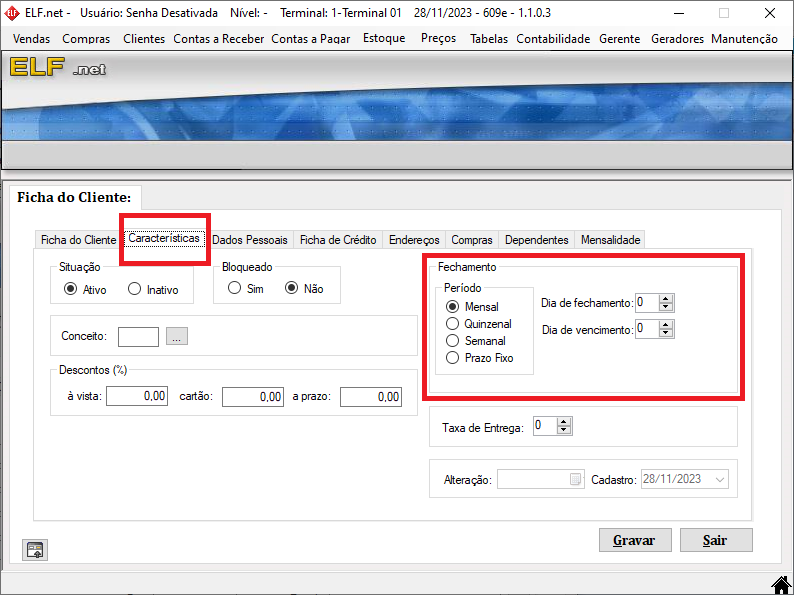Image resolution: width=794 pixels, height=595 pixels.
Task: Switch to the Mensalidade tab
Action: click(610, 240)
